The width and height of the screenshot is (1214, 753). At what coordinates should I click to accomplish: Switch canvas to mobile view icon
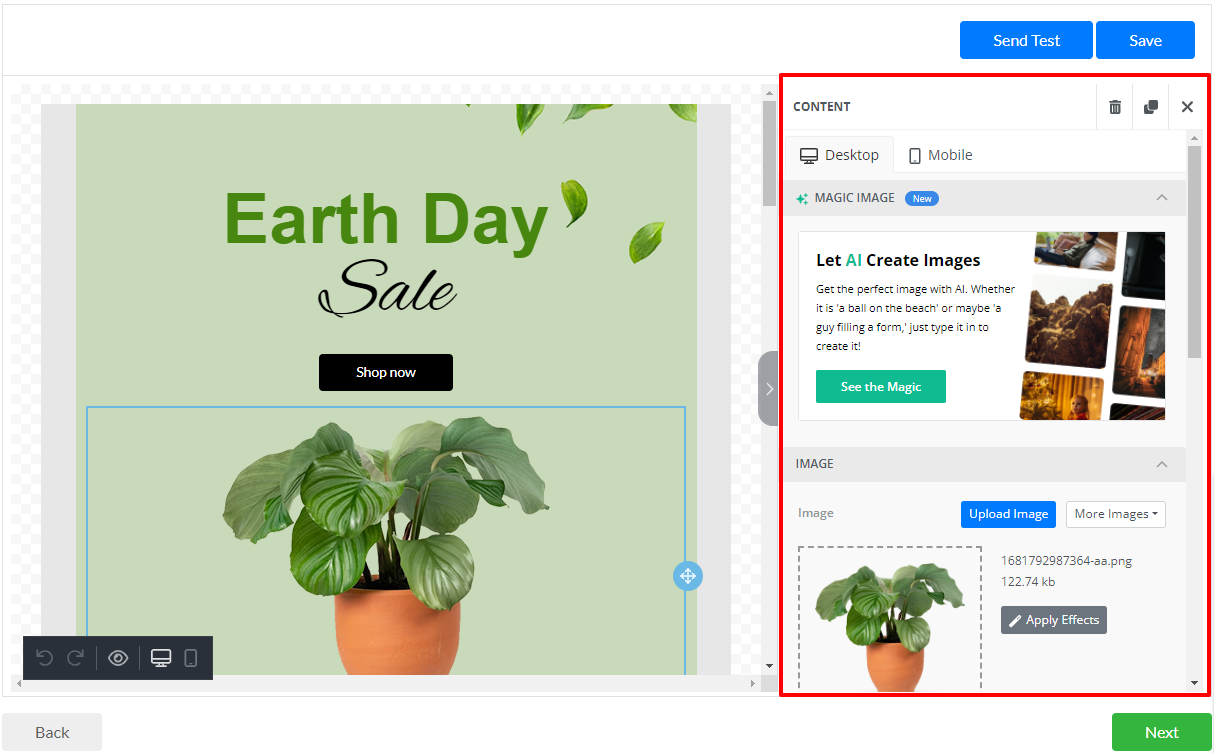point(191,658)
